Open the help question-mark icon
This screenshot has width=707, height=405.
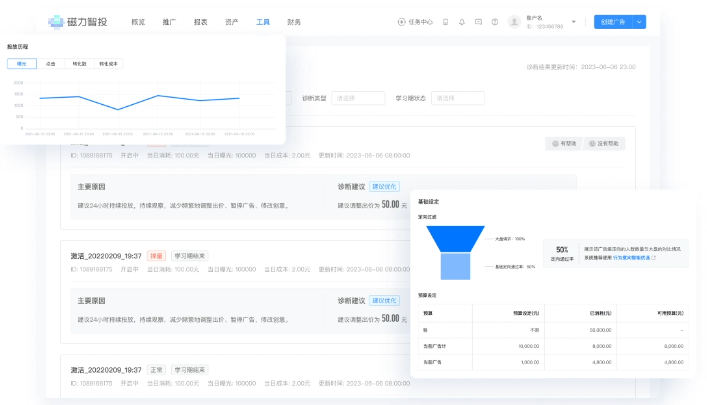tap(495, 22)
